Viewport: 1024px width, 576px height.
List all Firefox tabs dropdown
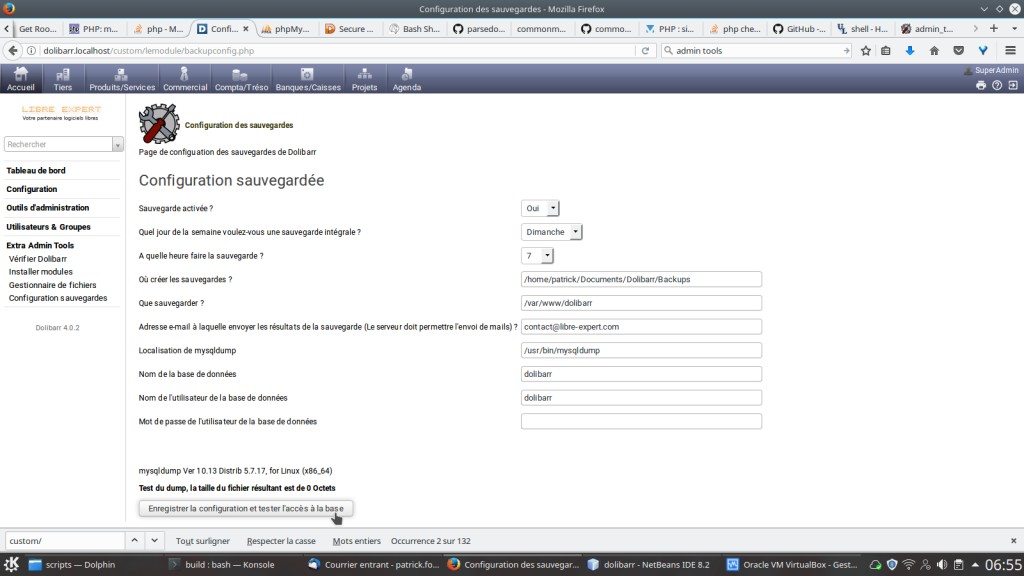click(x=1014, y=28)
